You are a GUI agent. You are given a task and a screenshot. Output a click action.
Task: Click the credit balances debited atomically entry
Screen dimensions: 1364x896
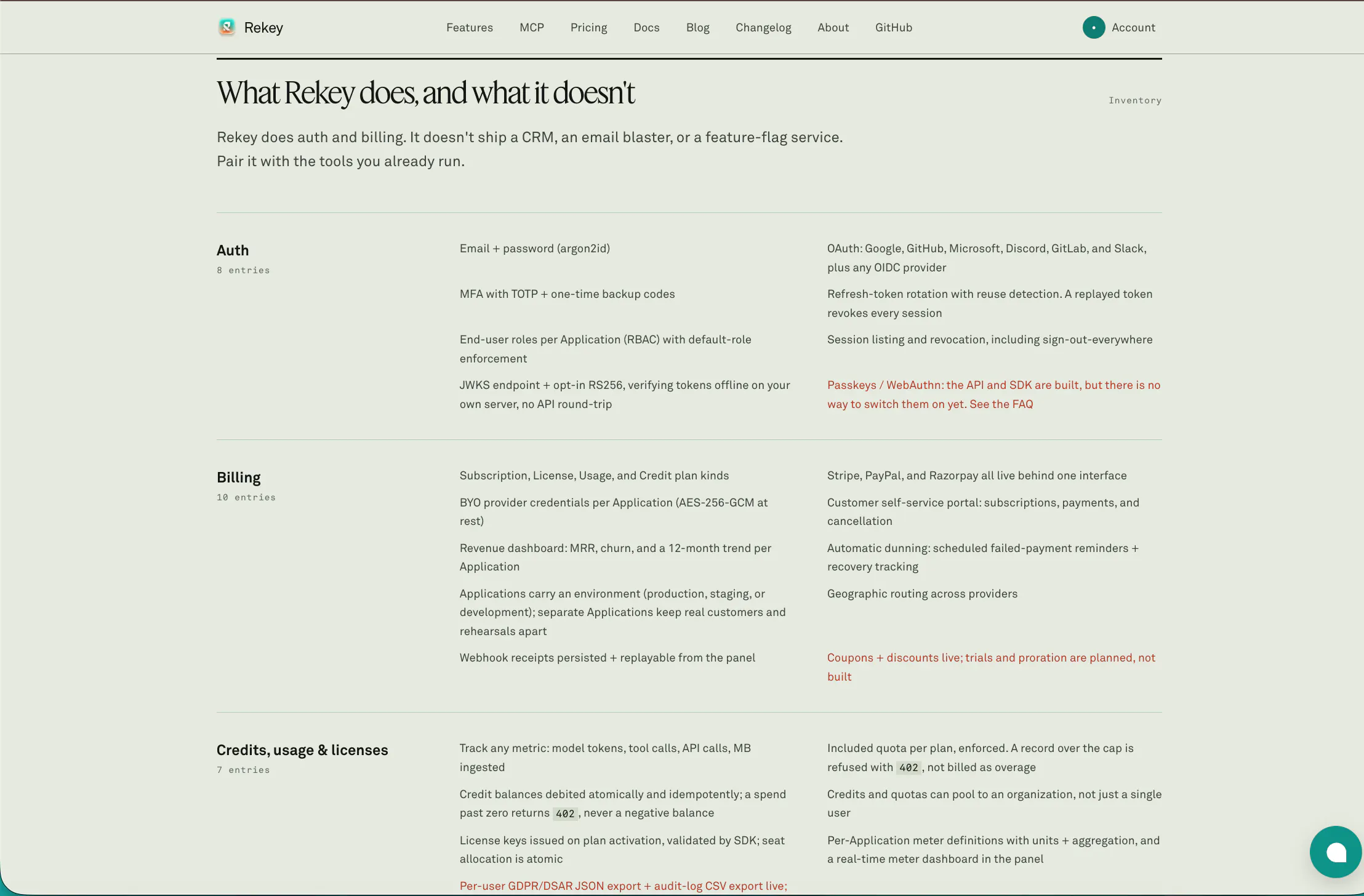623,803
